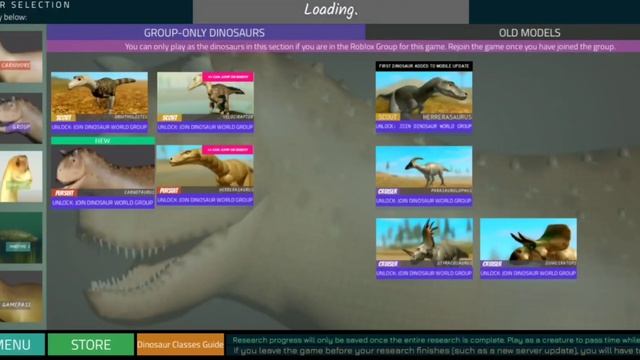Click Unlock button under gold horned ceratopsian
640x360 pixels.
point(529,273)
